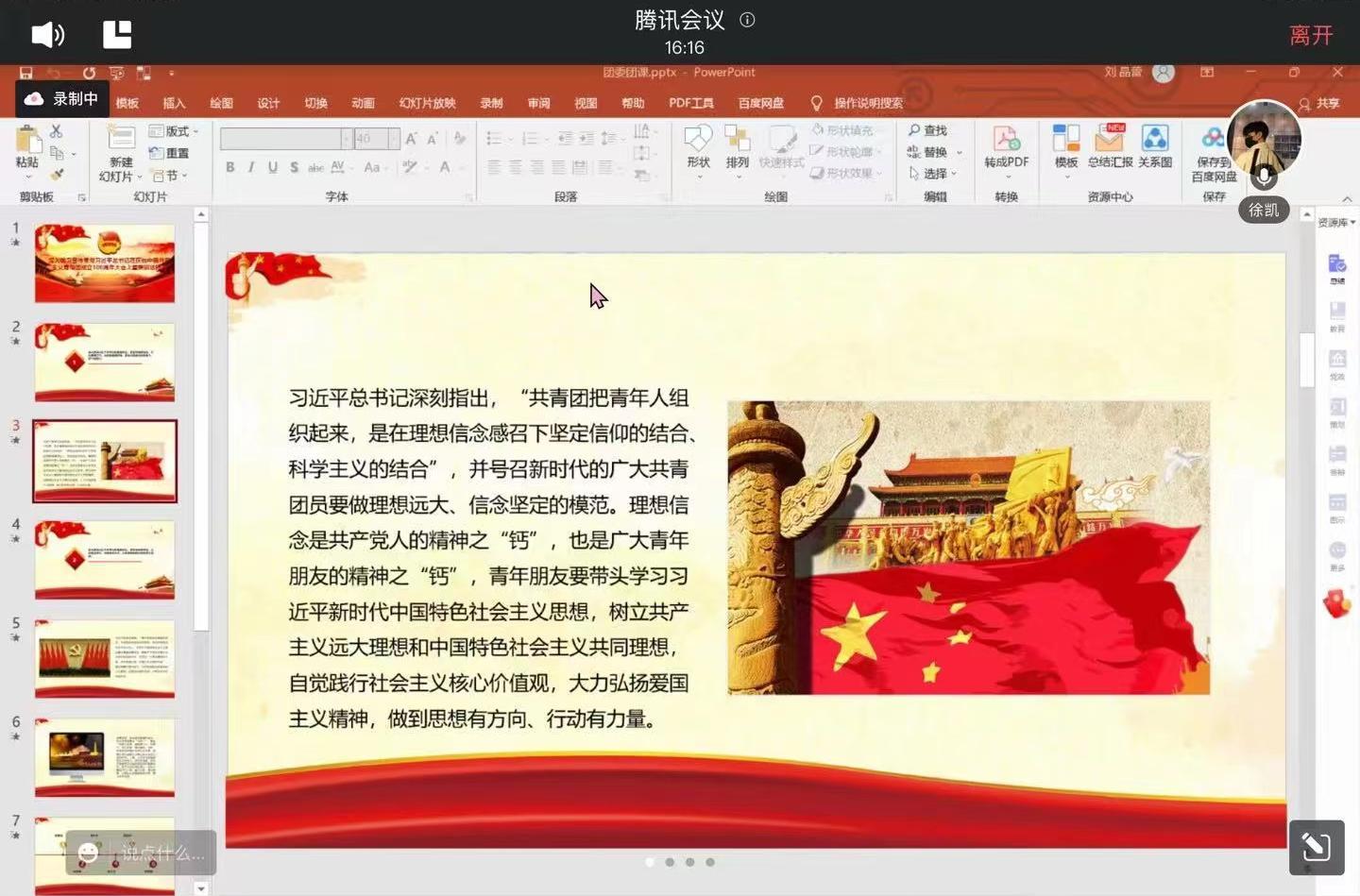Image resolution: width=1360 pixels, height=896 pixels.
Task: Click the rotate screen icon at bottom right
Action: [x=1316, y=847]
